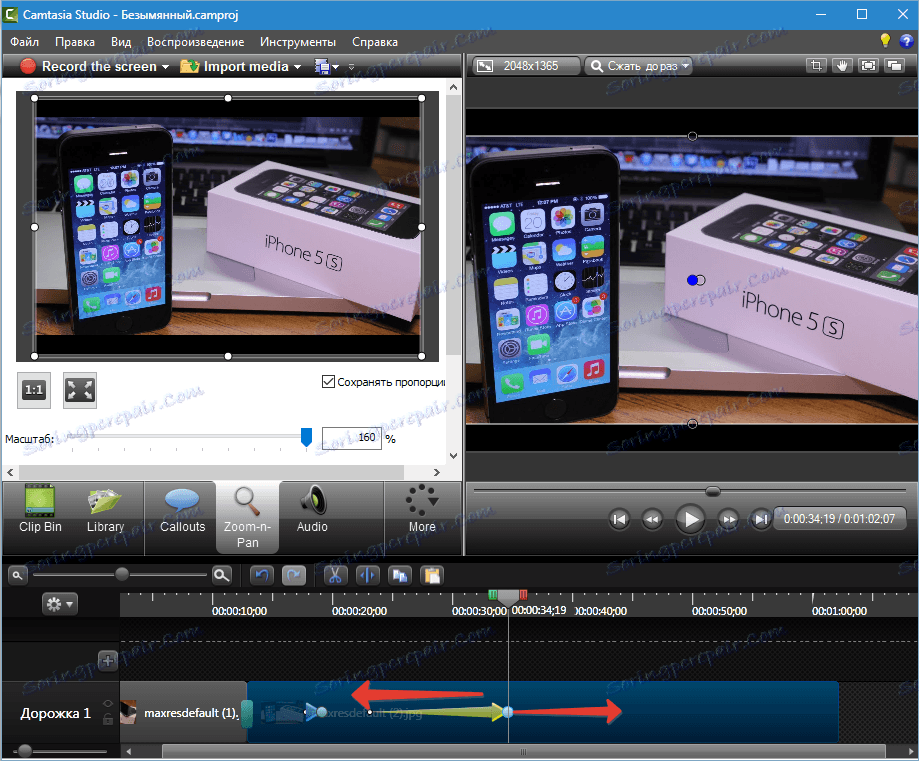This screenshot has width=919, height=761.
Task: Zoom out timeline magnifier icon
Action: point(18,575)
